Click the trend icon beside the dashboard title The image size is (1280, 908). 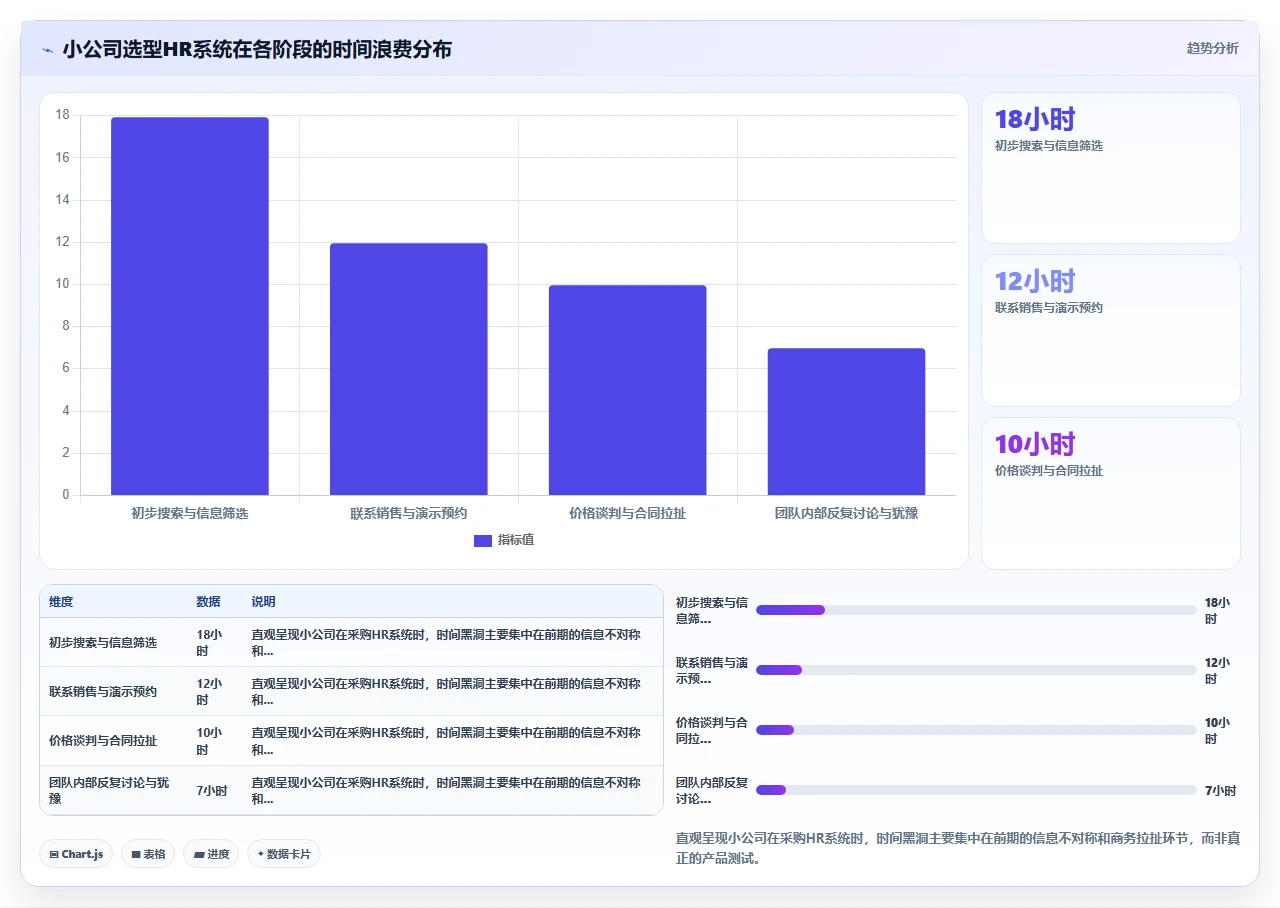tap(48, 49)
